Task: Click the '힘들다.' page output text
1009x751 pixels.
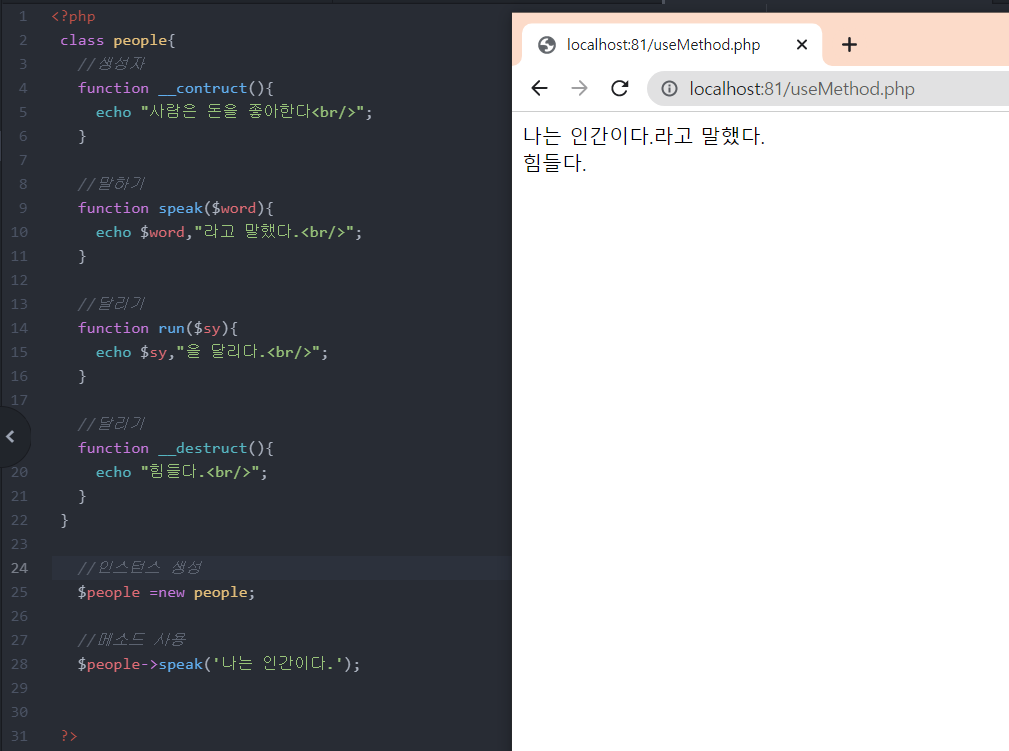Action: tap(555, 163)
